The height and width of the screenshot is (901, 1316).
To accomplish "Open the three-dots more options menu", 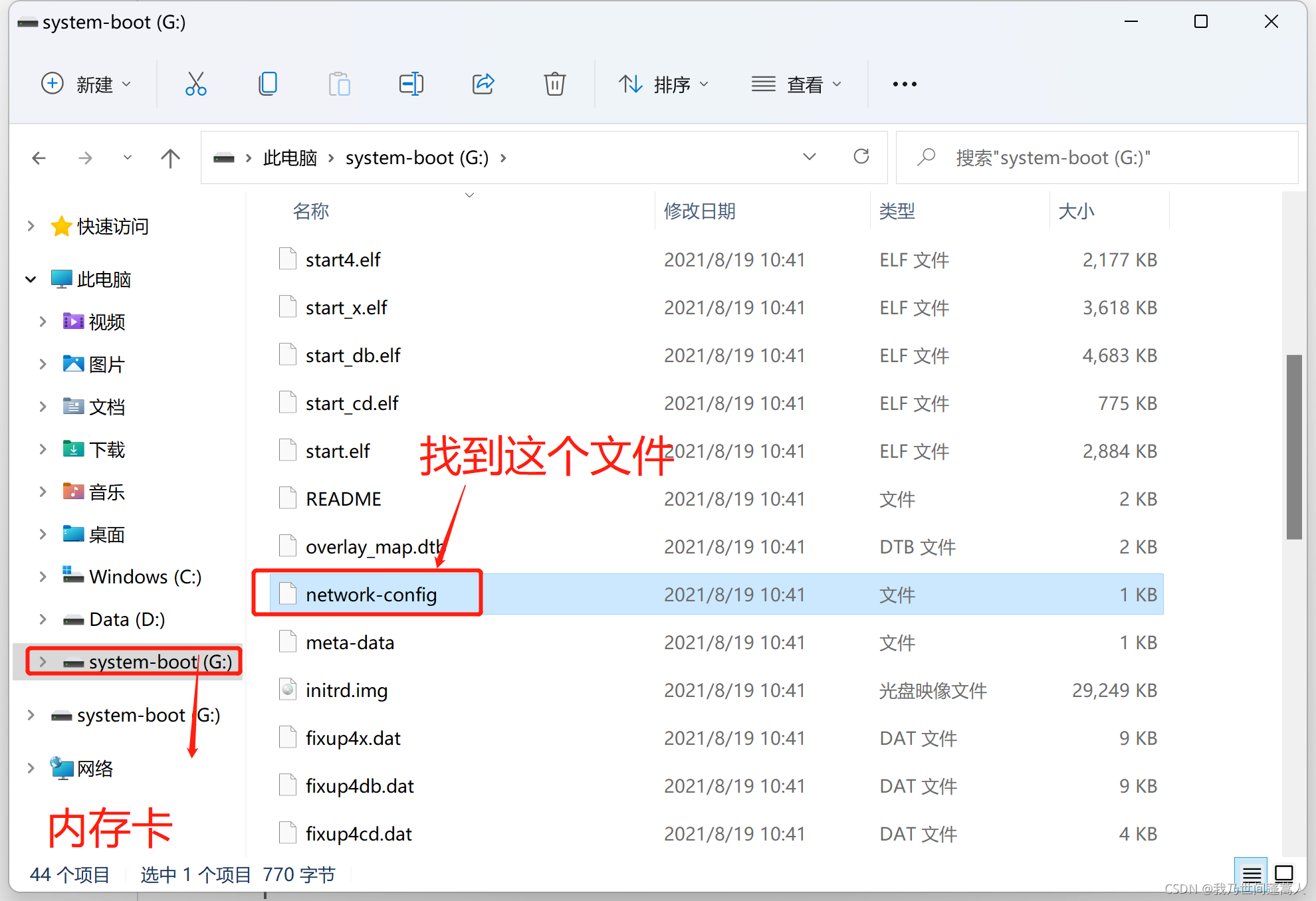I will [x=905, y=84].
